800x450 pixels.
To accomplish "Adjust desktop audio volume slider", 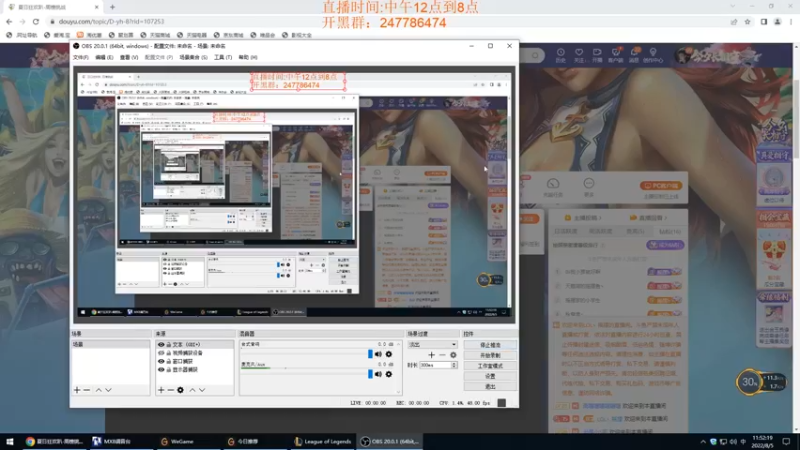I will 370,354.
